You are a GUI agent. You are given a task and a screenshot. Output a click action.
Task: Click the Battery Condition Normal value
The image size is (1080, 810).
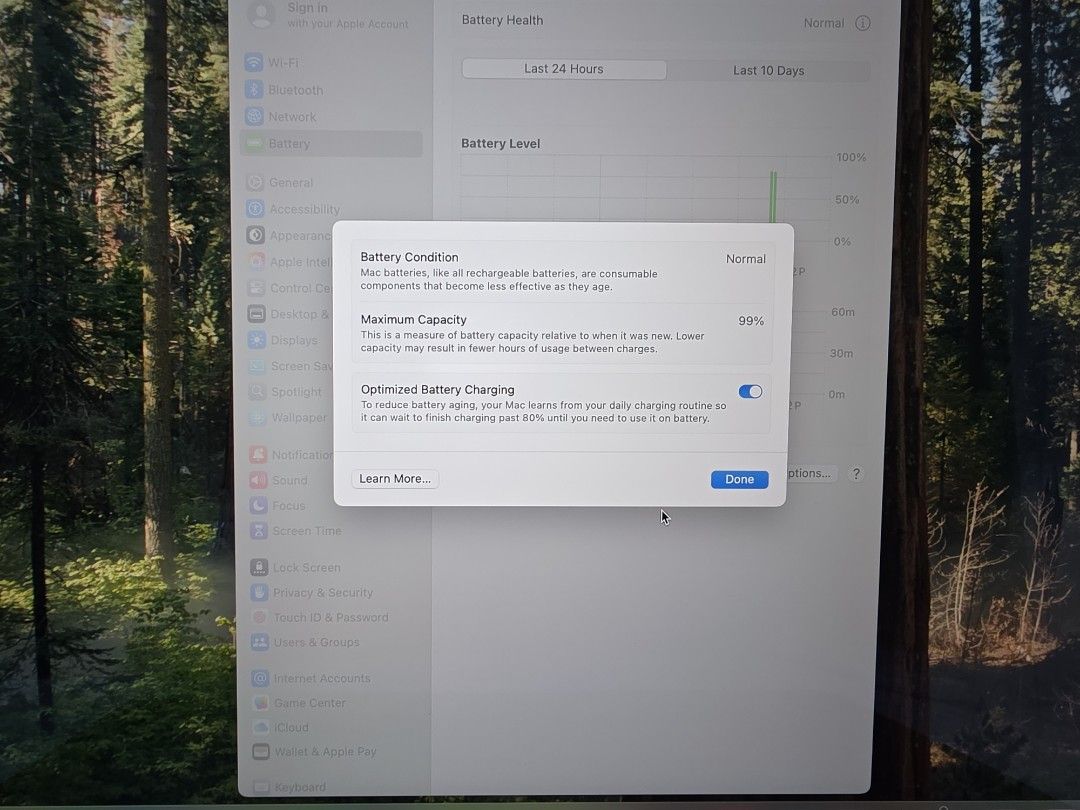click(745, 259)
